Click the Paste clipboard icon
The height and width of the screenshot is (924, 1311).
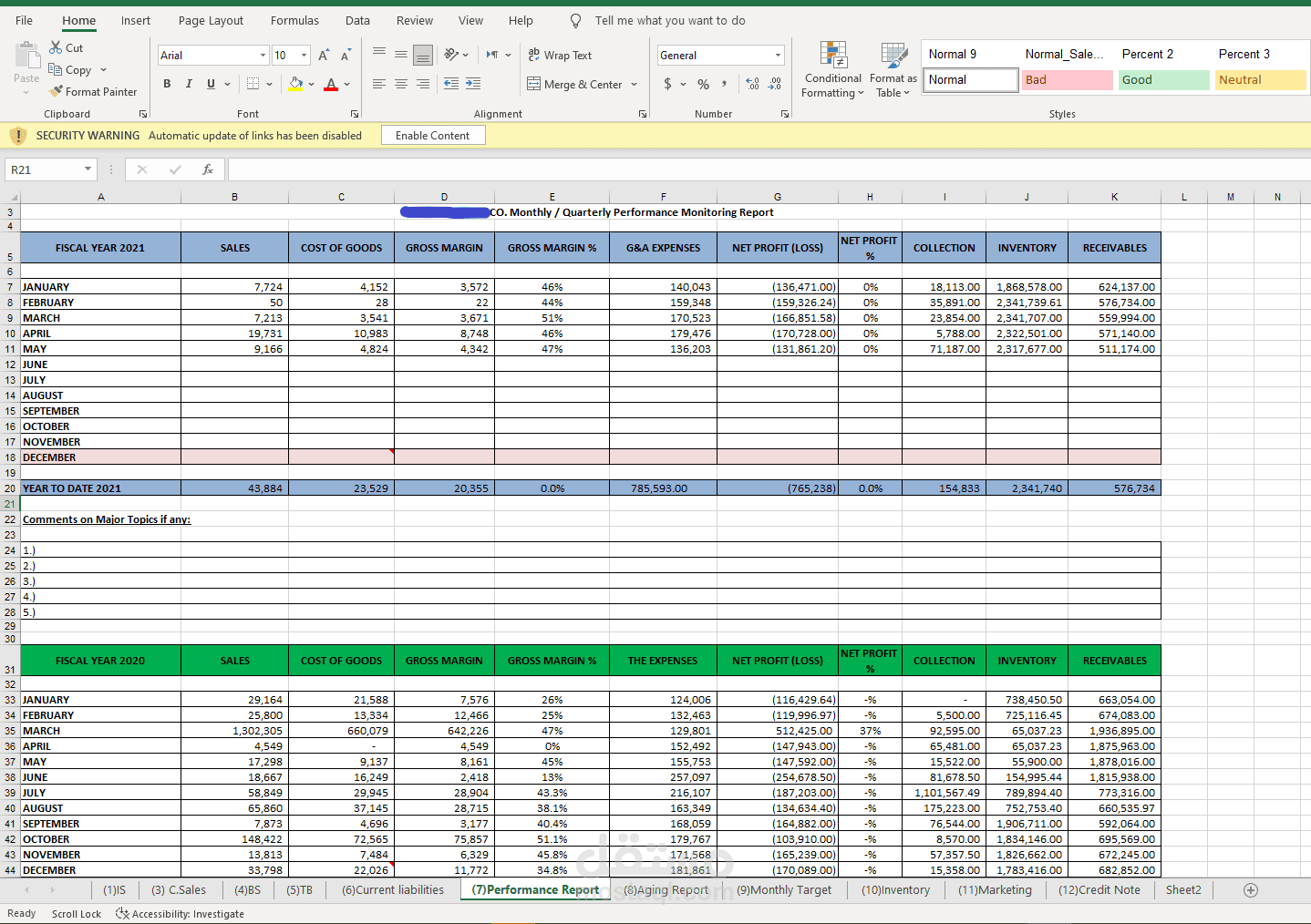click(x=27, y=56)
